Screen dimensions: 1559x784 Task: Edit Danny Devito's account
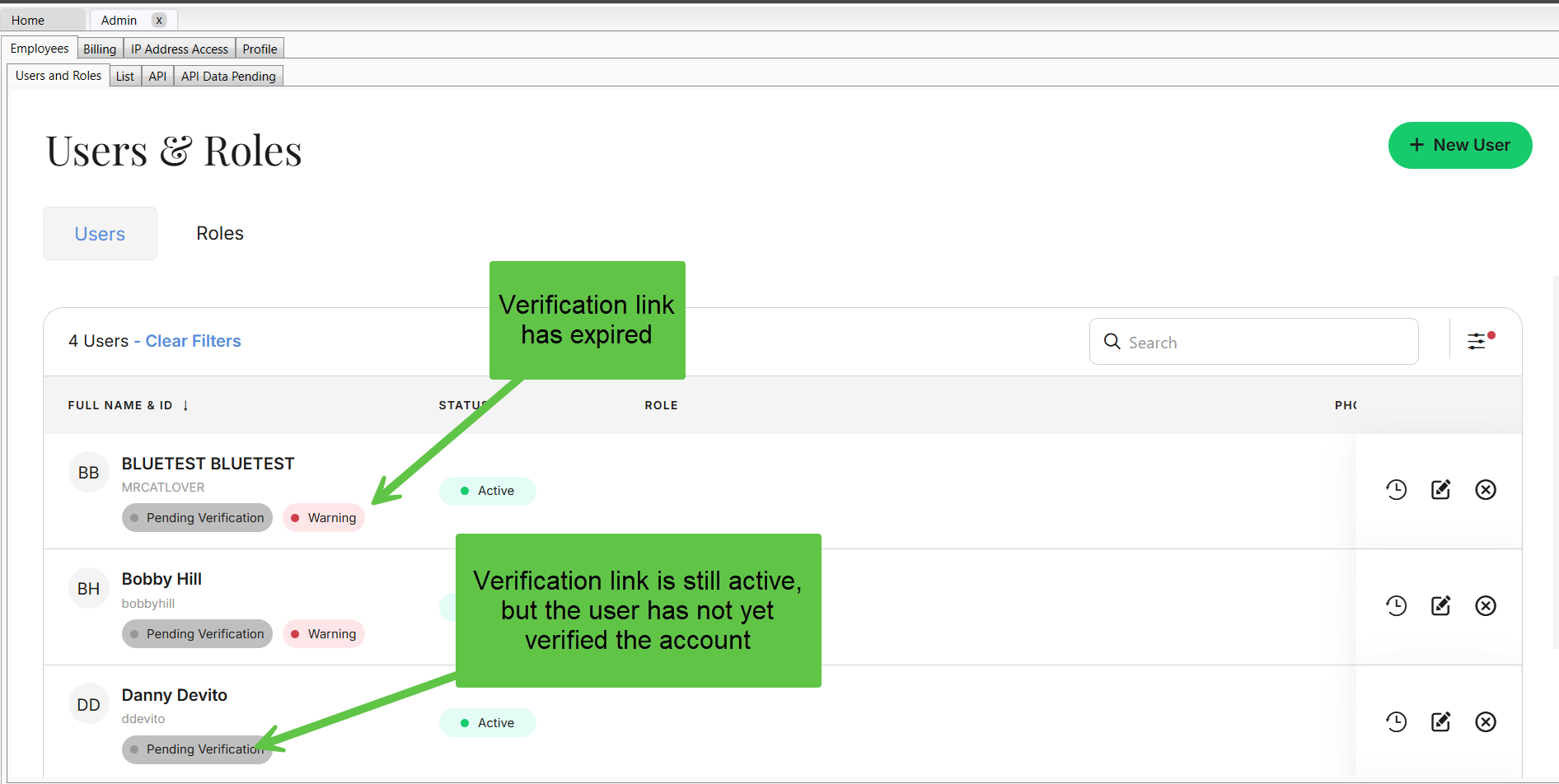(x=1440, y=722)
